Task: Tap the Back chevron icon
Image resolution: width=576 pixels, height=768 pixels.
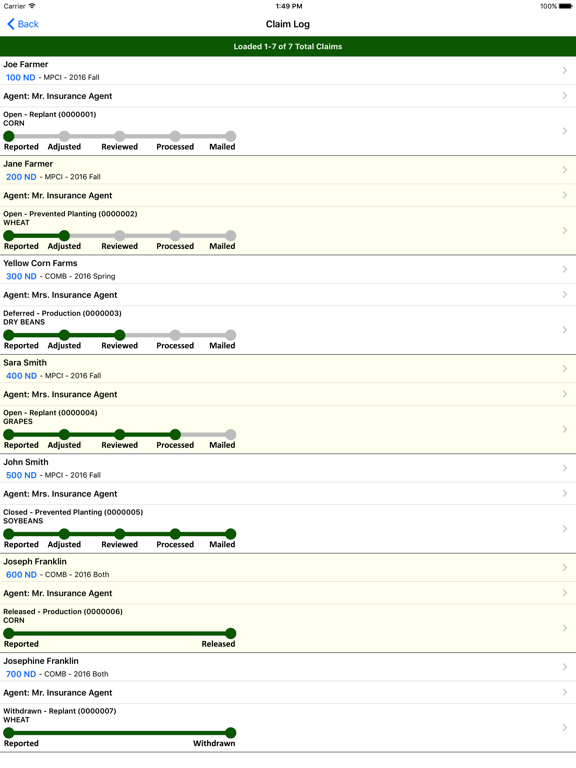Action: [11, 24]
